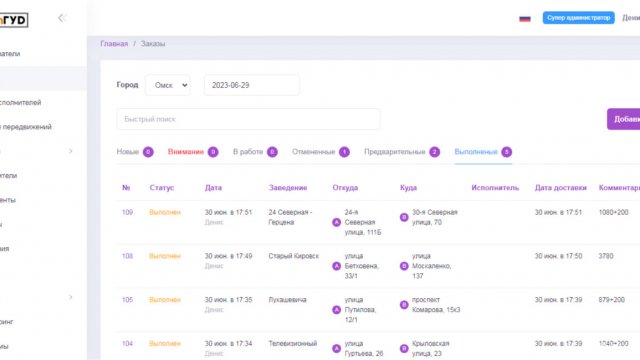Open order number 105

pyautogui.click(x=127, y=300)
